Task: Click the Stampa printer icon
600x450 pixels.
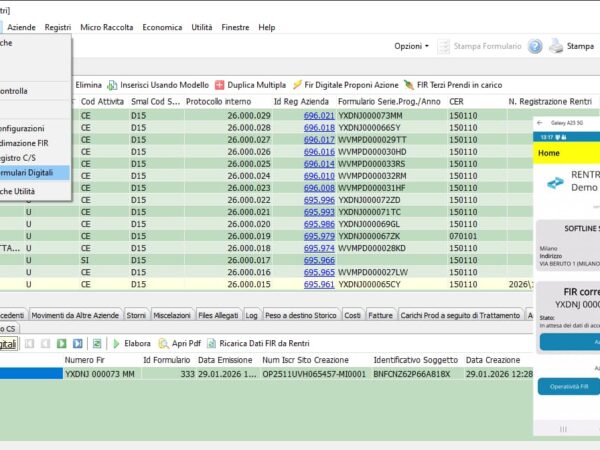Action: 555,46
